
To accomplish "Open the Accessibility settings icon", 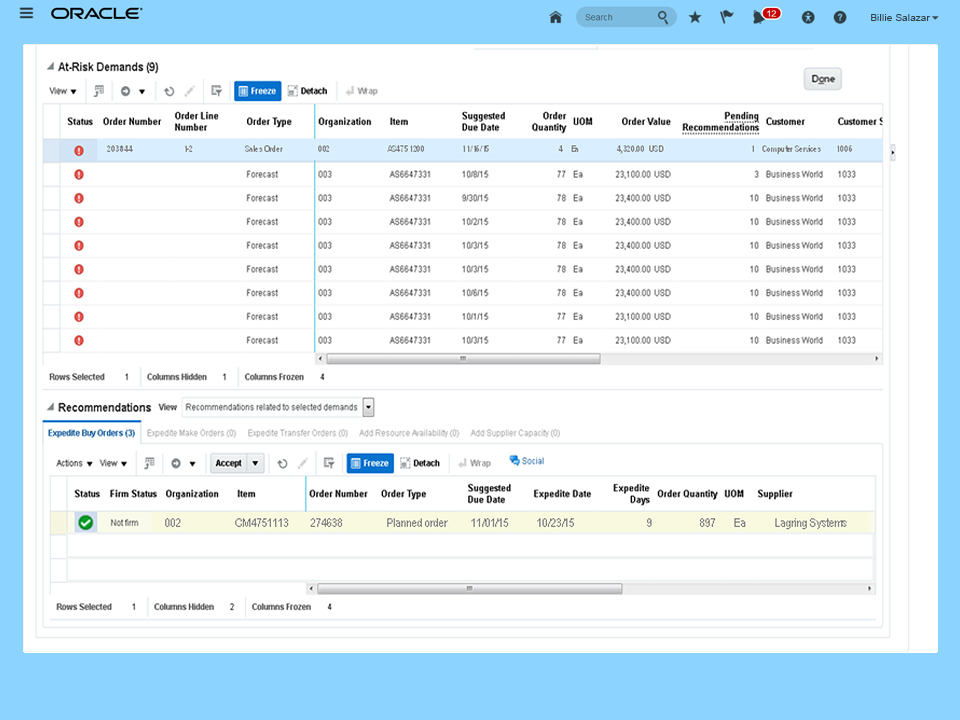I will pos(808,17).
